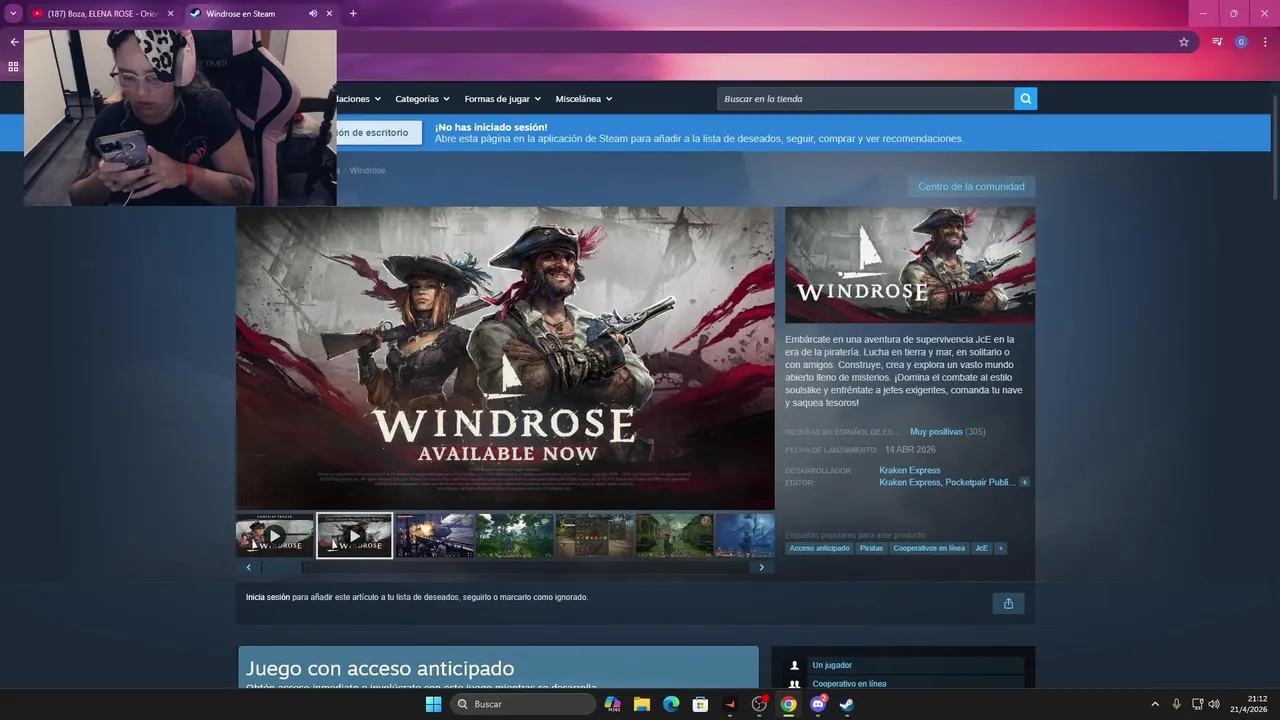Open Steam from the taskbar
The height and width of the screenshot is (720, 1280).
[x=847, y=704]
